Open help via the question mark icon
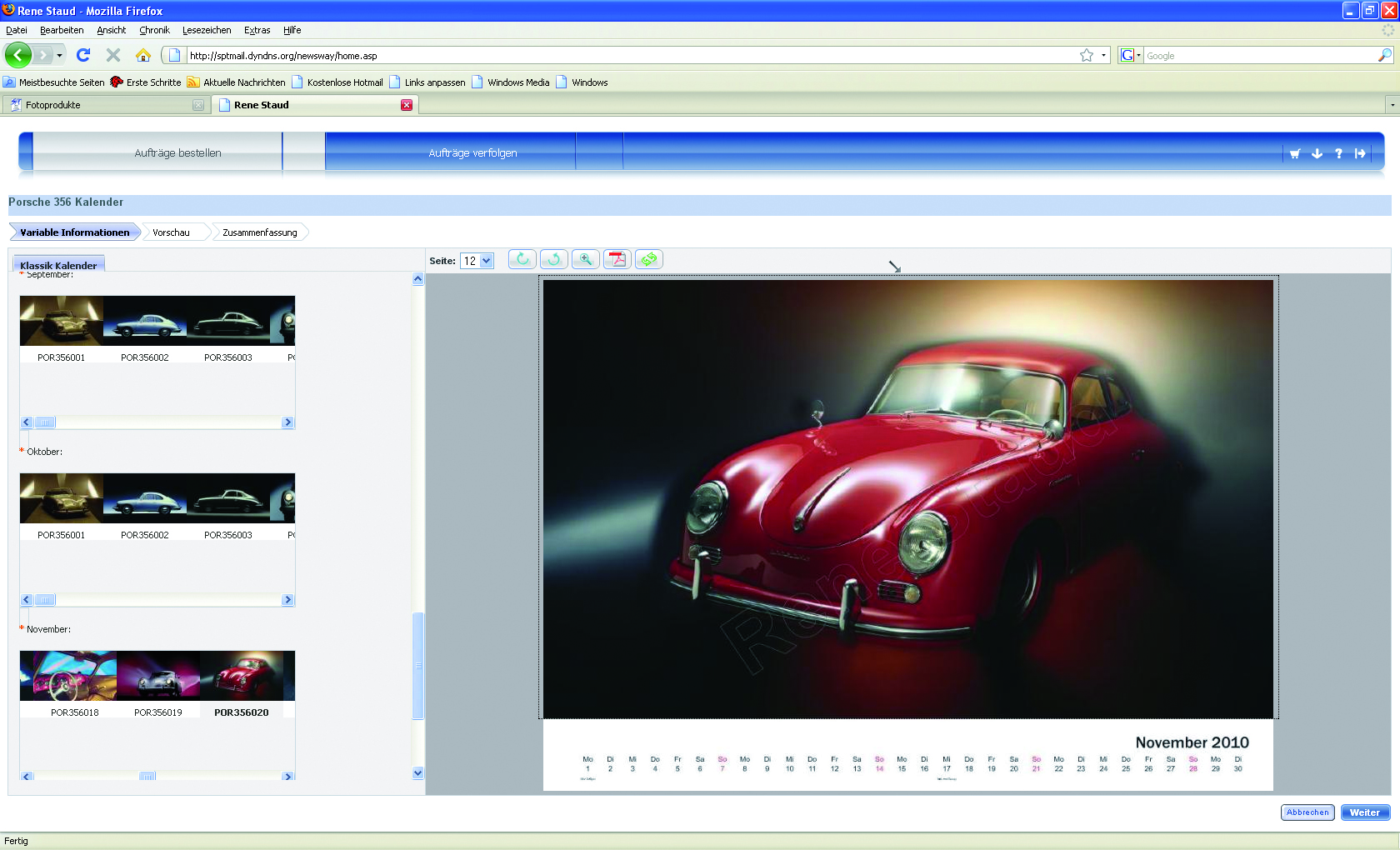The width and height of the screenshot is (1400, 850). click(1338, 153)
